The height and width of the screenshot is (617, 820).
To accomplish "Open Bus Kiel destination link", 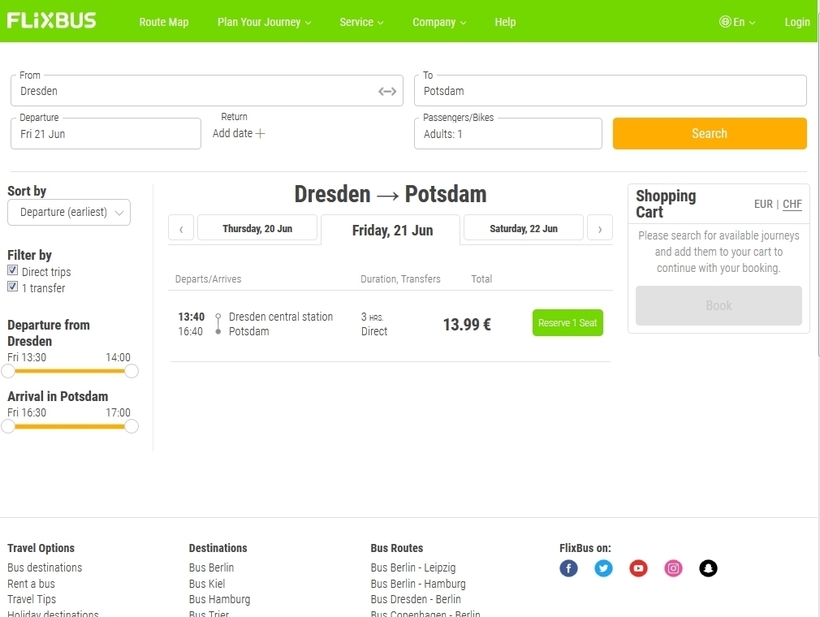I will click(x=207, y=584).
